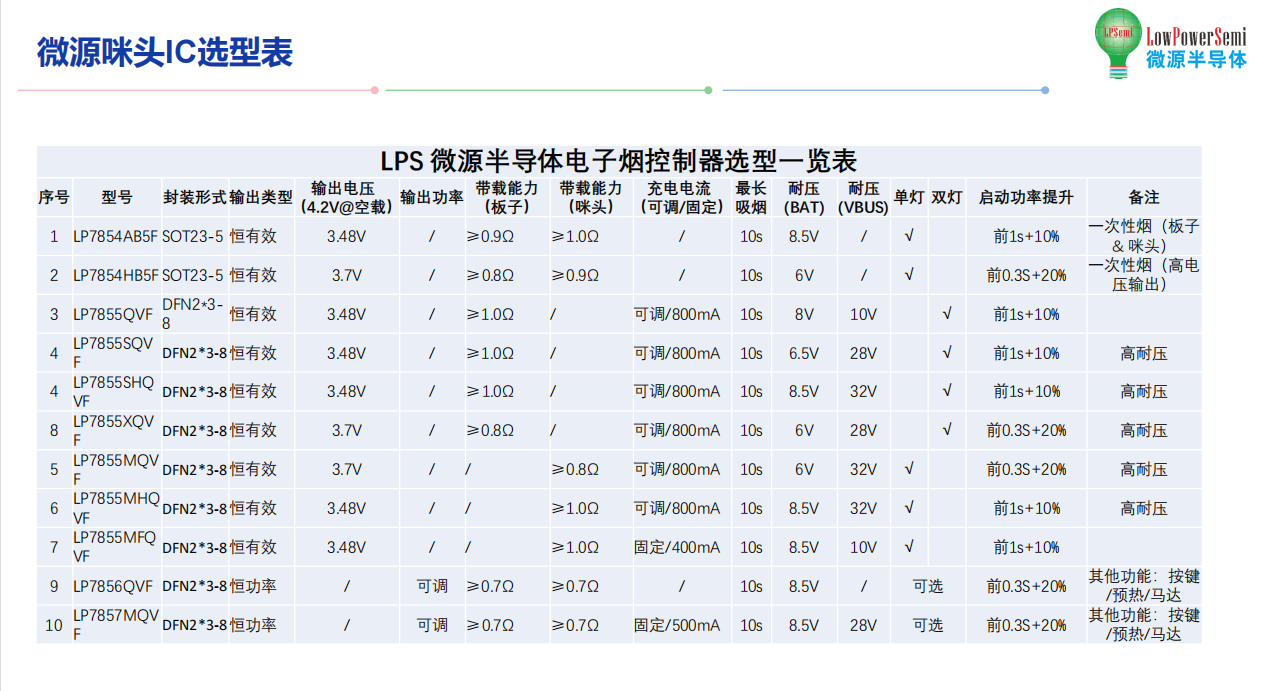Select model cell LP7855SQVF
Screen dimensions: 1280x691
(114, 353)
